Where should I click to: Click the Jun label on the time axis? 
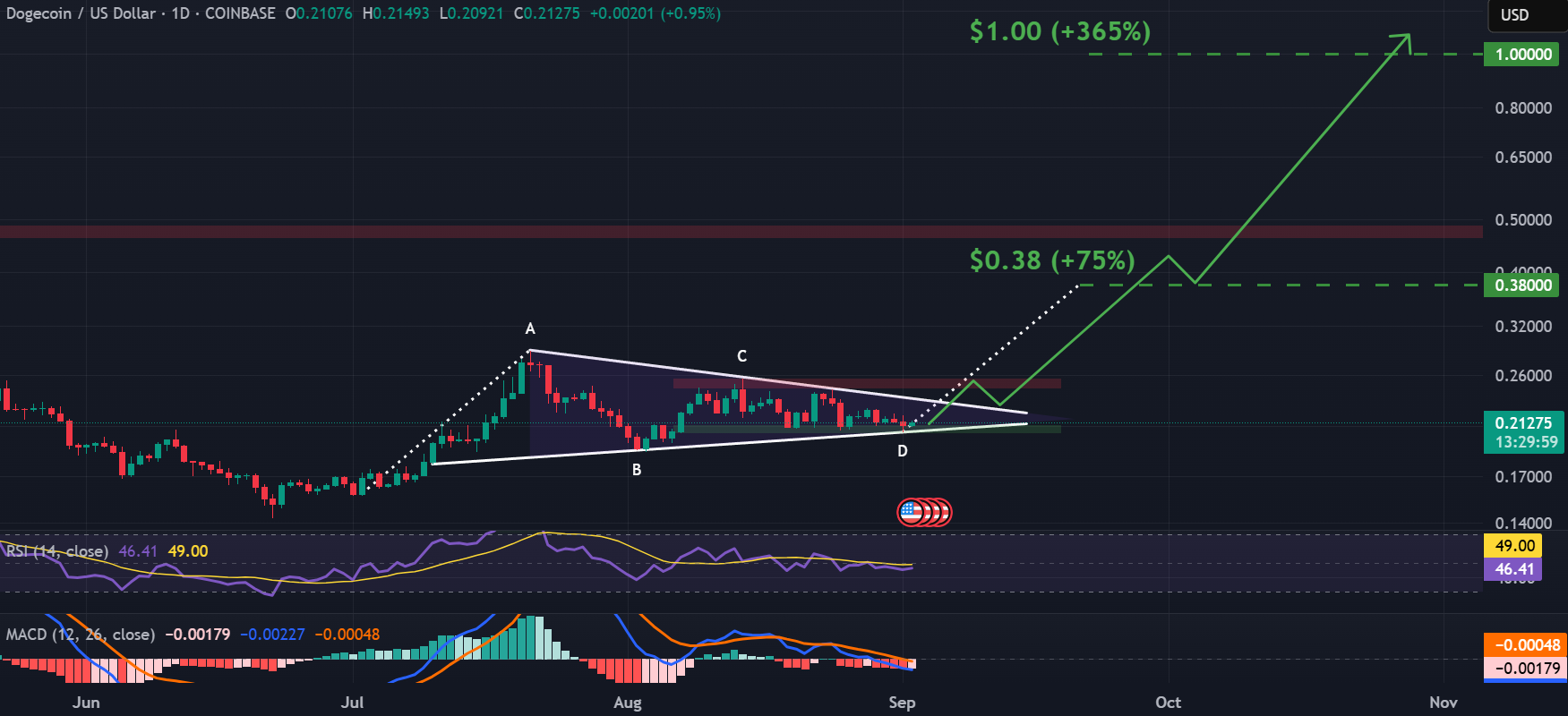(x=86, y=703)
